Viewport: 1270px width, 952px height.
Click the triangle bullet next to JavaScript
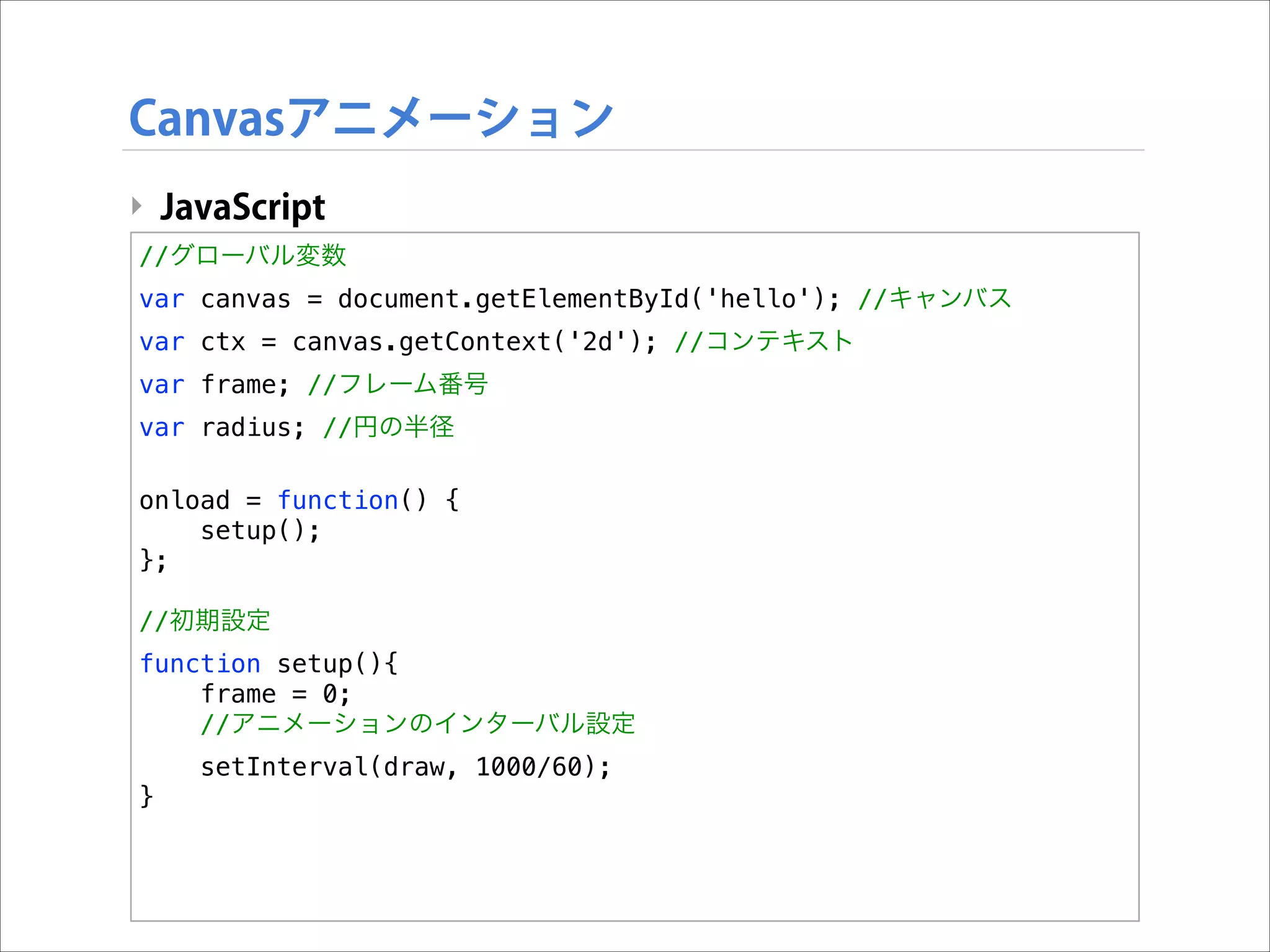tap(137, 206)
